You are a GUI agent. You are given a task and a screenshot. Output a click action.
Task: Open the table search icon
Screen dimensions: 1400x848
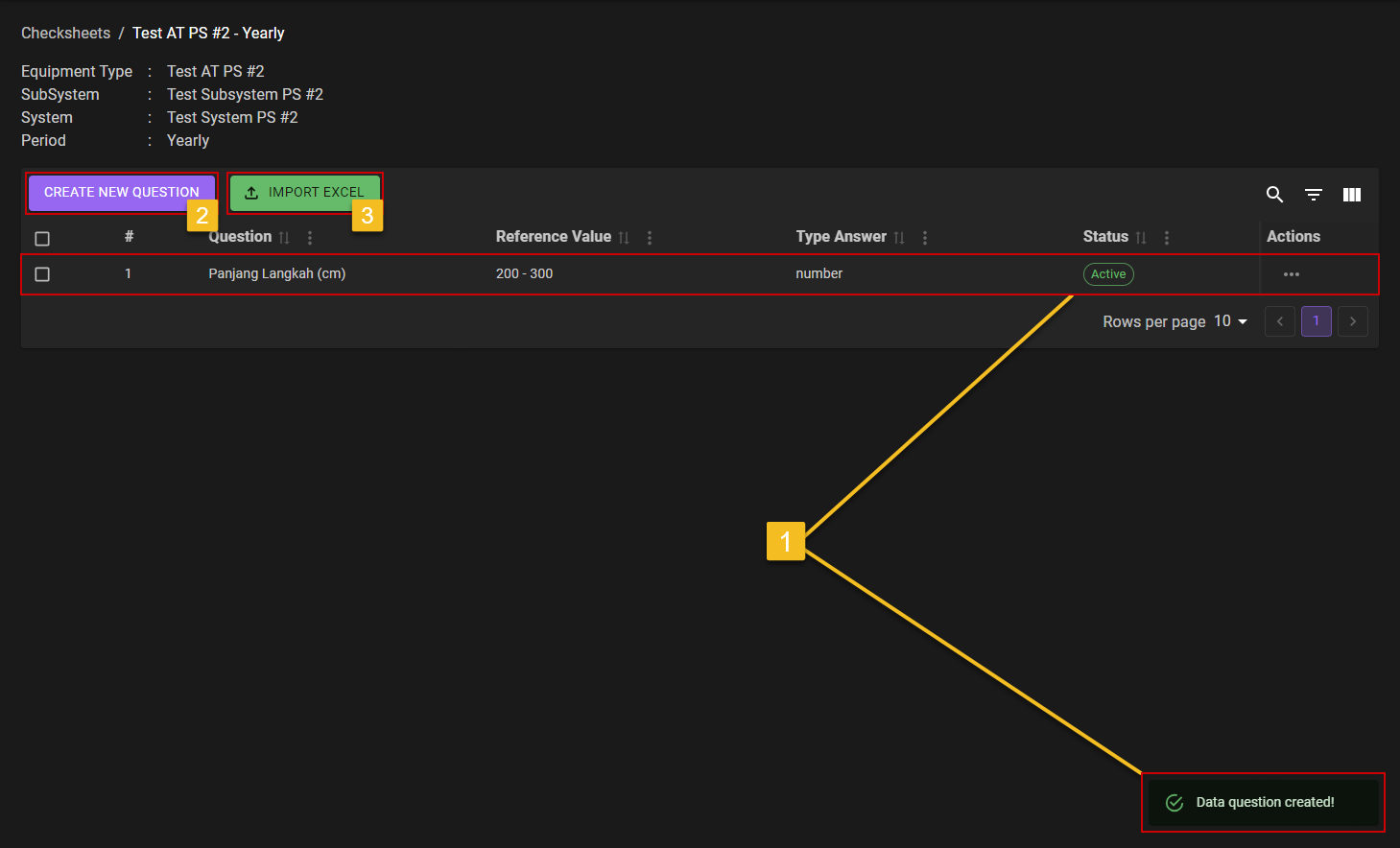1274,195
